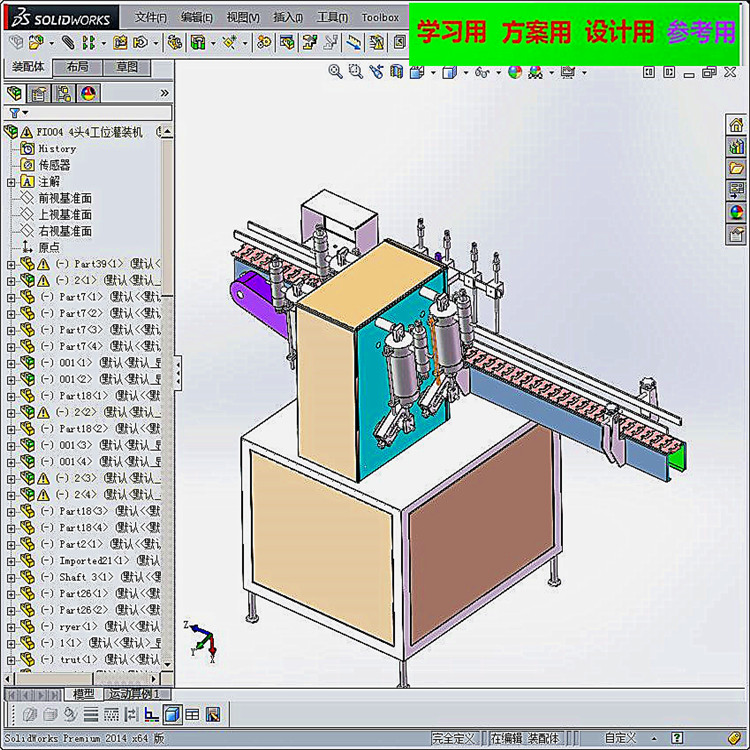Open dropdown arrow beside Display Style icon
The image size is (750, 750).
(x=465, y=73)
